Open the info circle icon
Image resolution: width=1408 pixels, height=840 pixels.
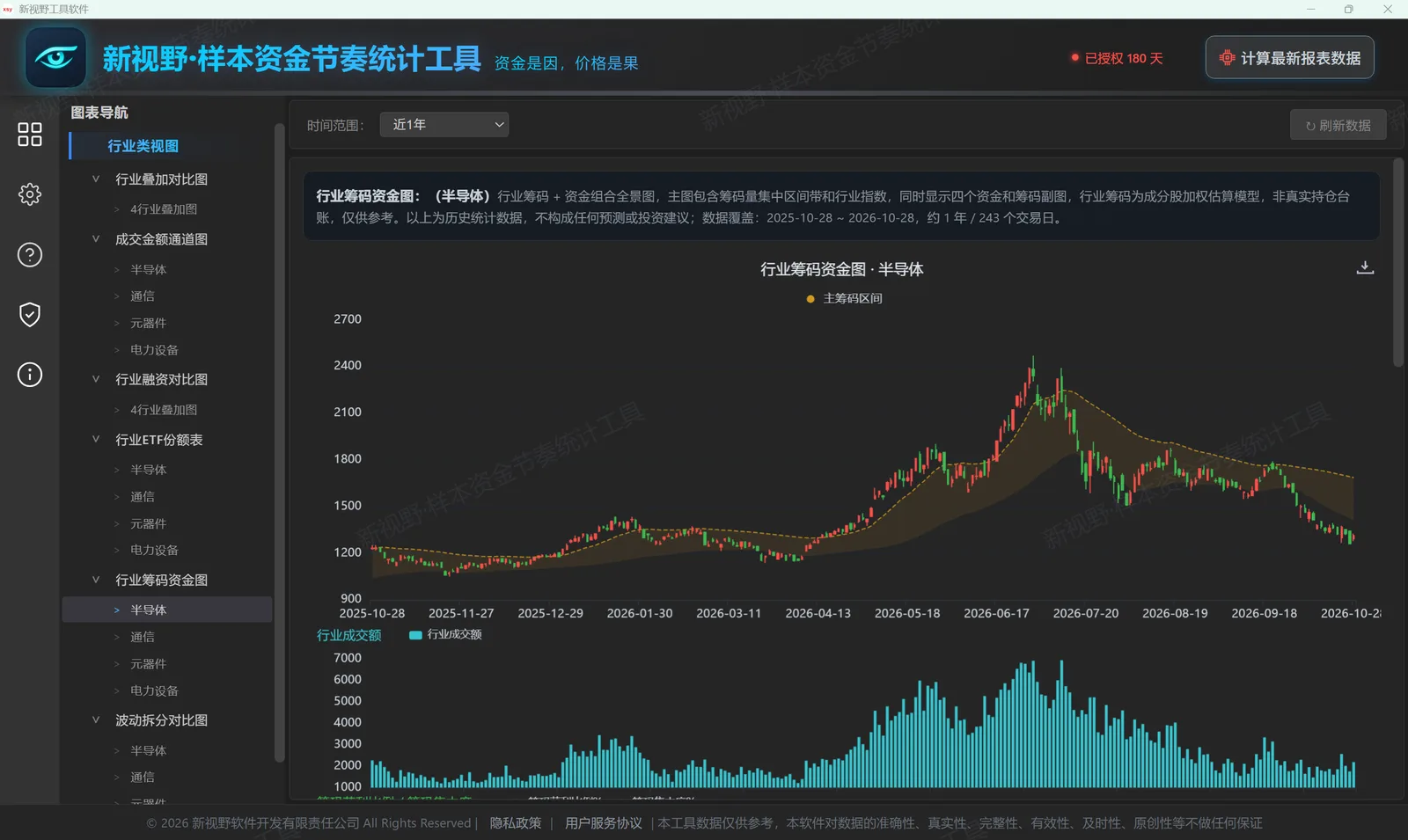30,375
